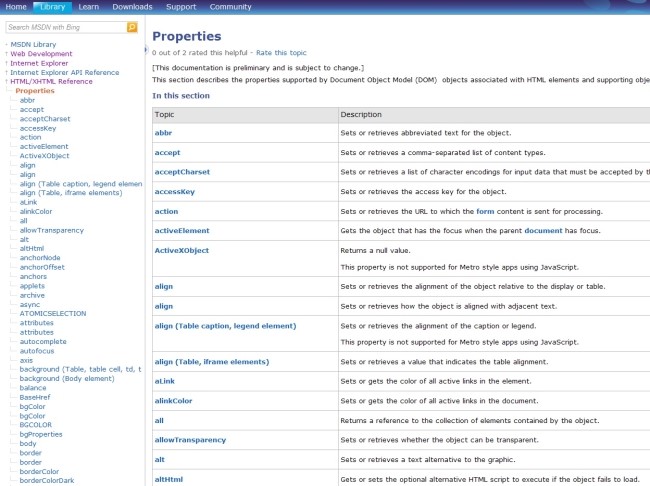The image size is (650, 486).
Task: Open acceptCharset topic link in table
Action: click(x=182, y=171)
